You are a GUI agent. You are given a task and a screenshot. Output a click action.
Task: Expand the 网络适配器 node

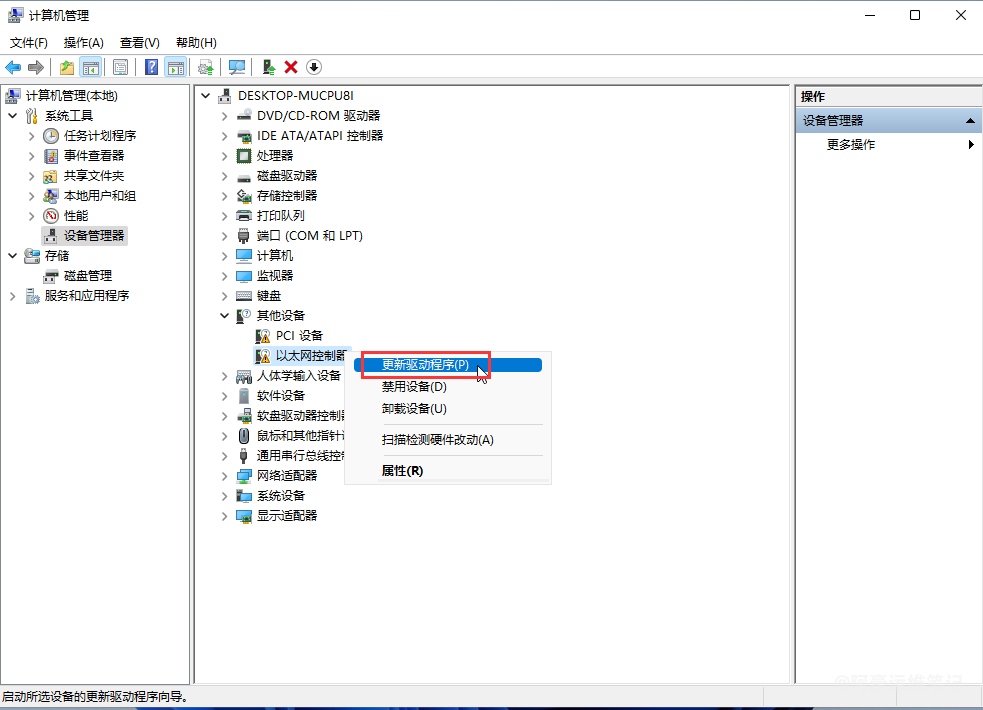(x=224, y=476)
